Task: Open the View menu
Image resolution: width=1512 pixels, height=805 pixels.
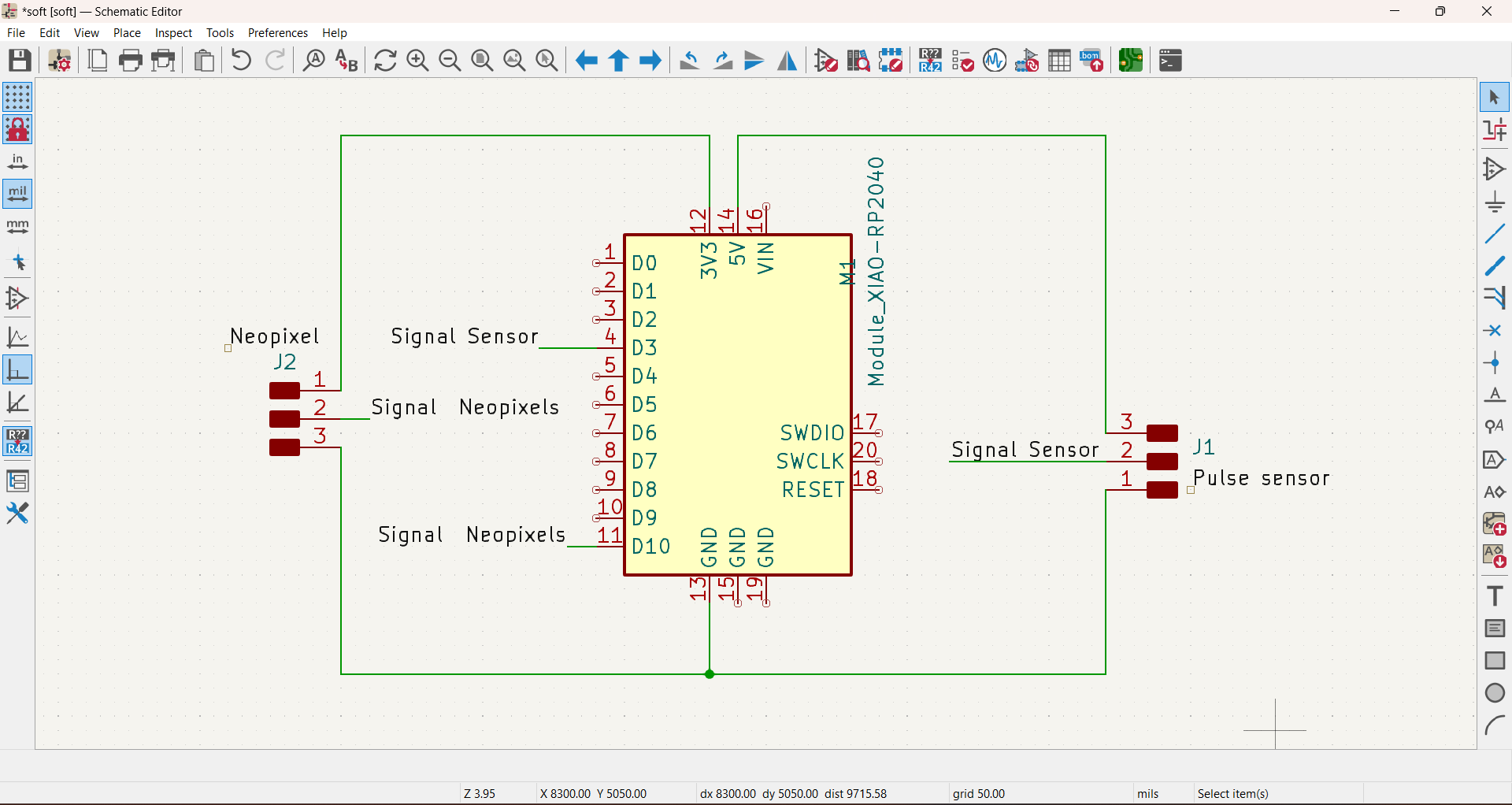Action: coord(87,33)
